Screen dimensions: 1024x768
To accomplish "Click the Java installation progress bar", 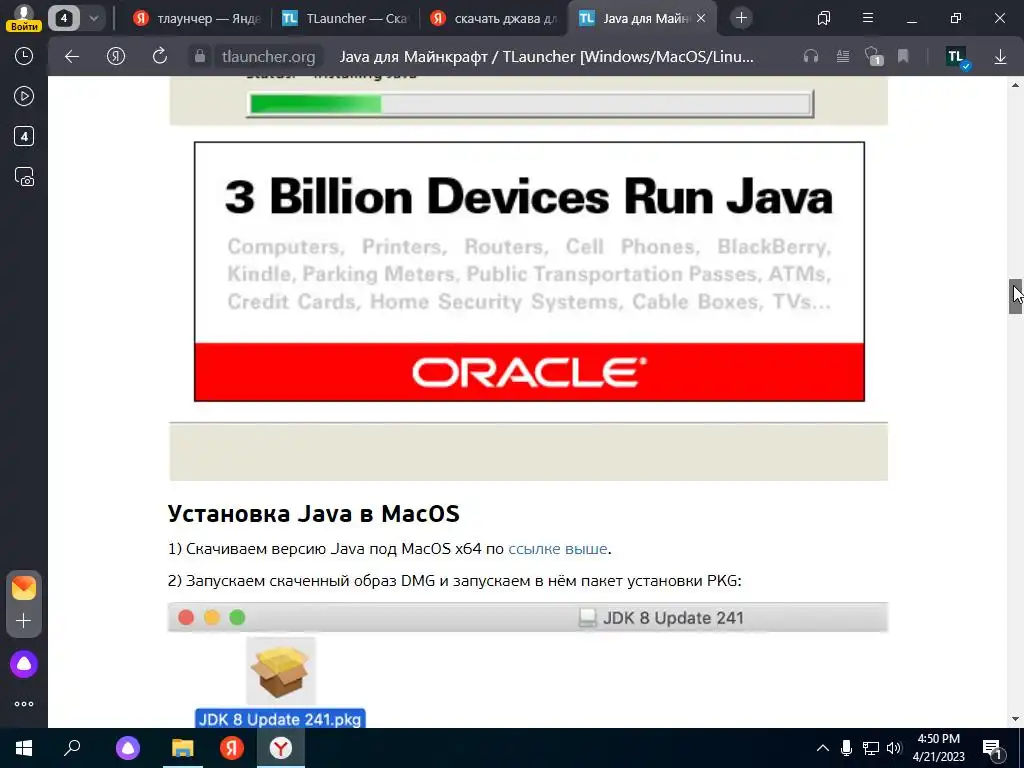I will pos(530,104).
